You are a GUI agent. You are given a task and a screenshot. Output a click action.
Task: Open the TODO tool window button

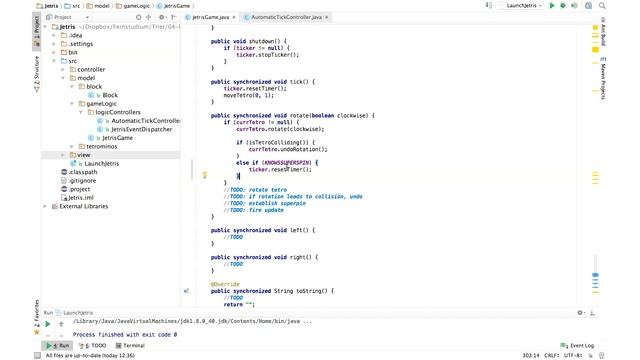[92, 346]
